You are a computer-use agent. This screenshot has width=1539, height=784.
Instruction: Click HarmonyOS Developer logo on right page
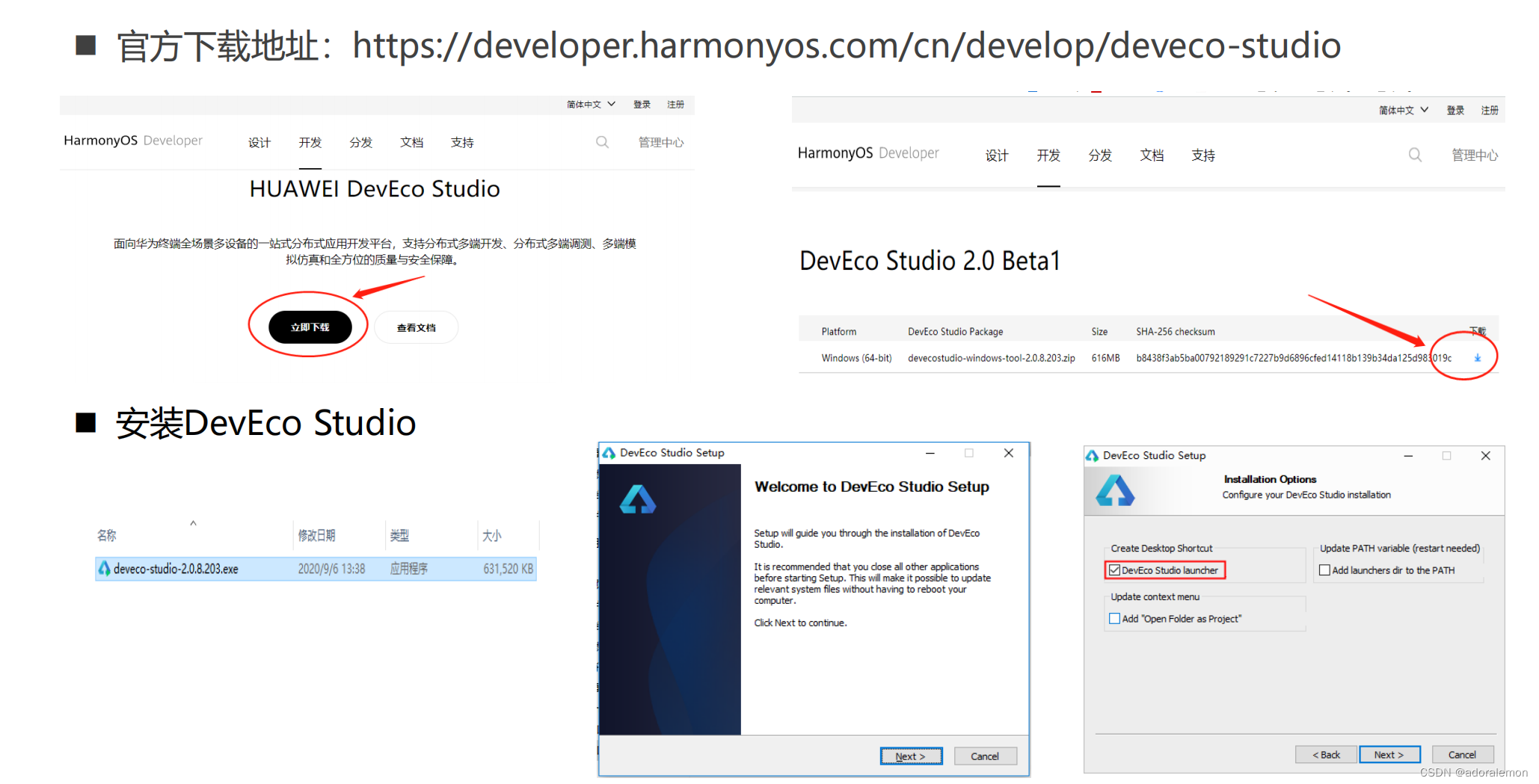[x=868, y=153]
